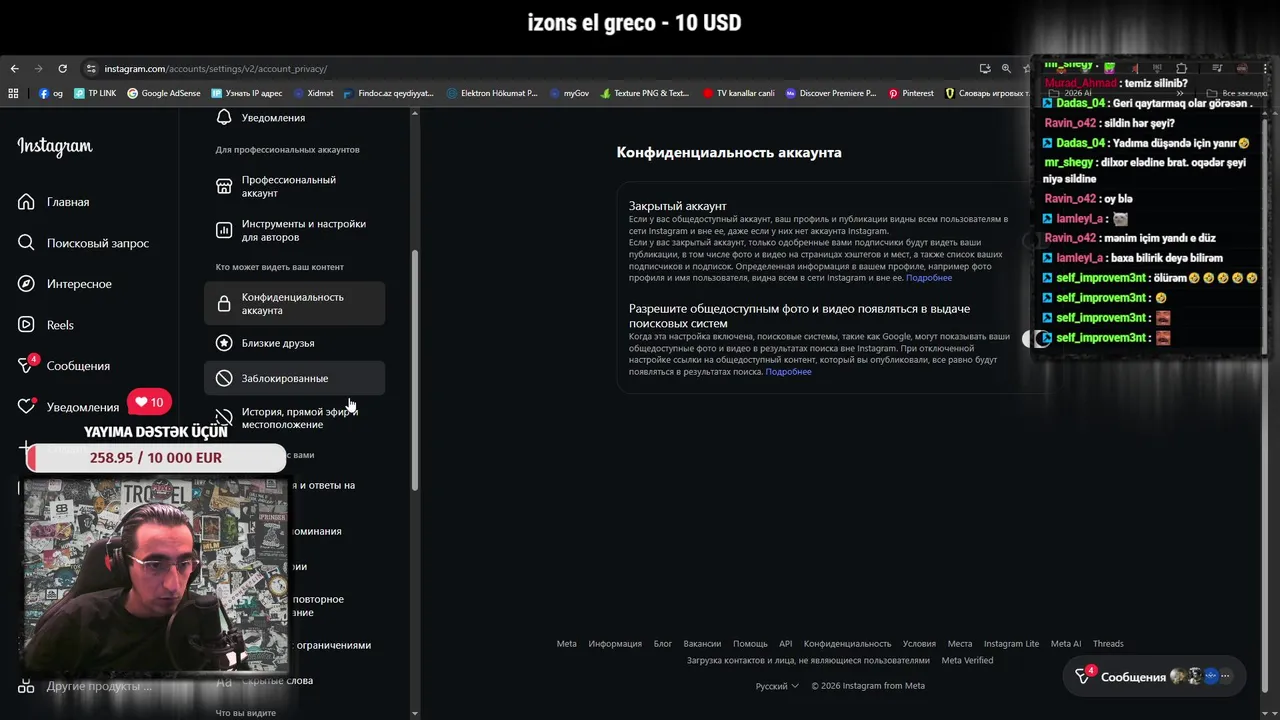Open the Условия footer link
Viewport: 1280px width, 720px height.
(x=919, y=644)
